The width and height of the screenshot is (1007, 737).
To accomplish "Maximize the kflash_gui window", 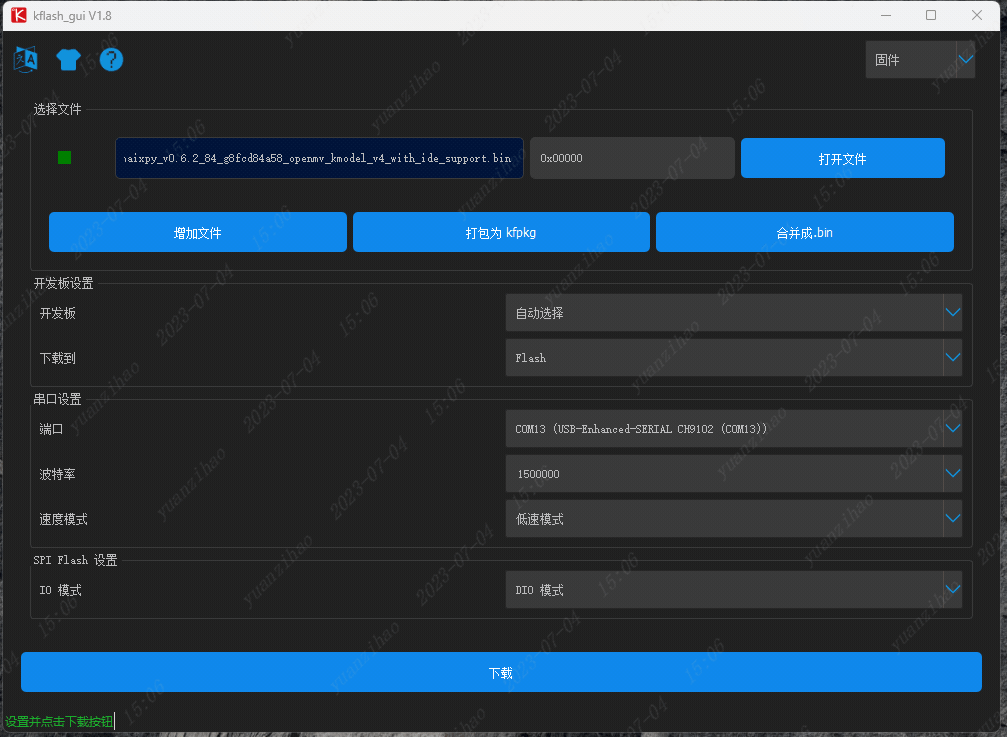I will point(931,15).
